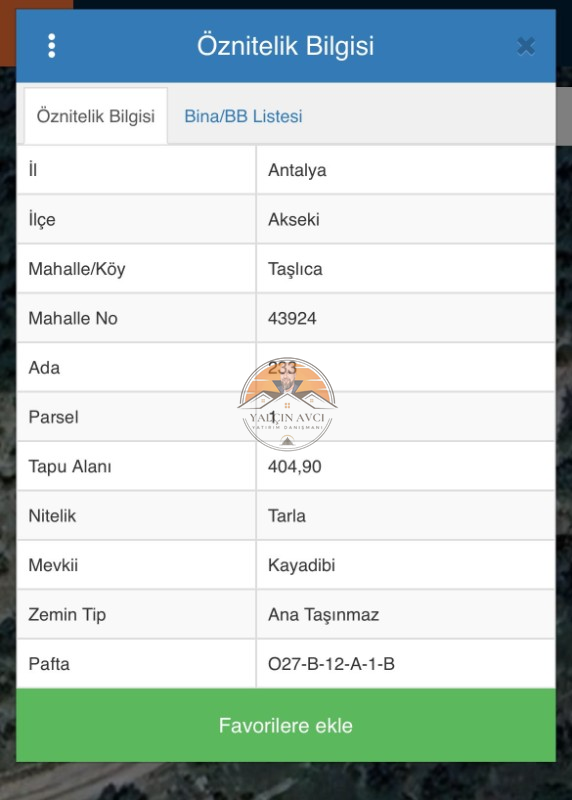Click the Zemin Tip value Ana Taşınmaz
The height and width of the screenshot is (800, 572).
[x=324, y=615]
